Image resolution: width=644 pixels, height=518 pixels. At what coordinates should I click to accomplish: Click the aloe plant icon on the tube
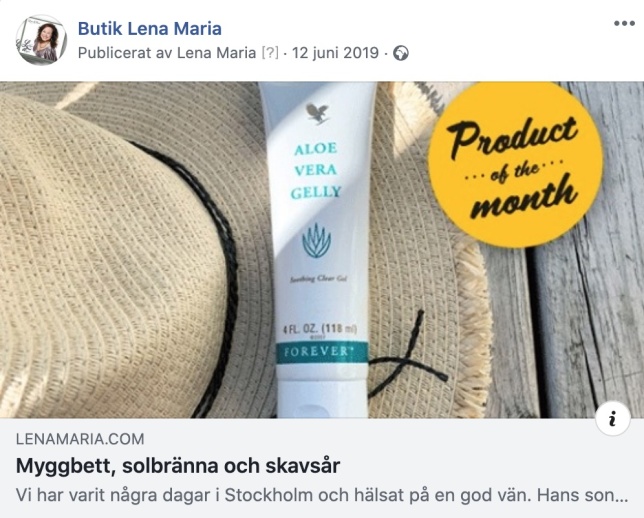tap(316, 241)
